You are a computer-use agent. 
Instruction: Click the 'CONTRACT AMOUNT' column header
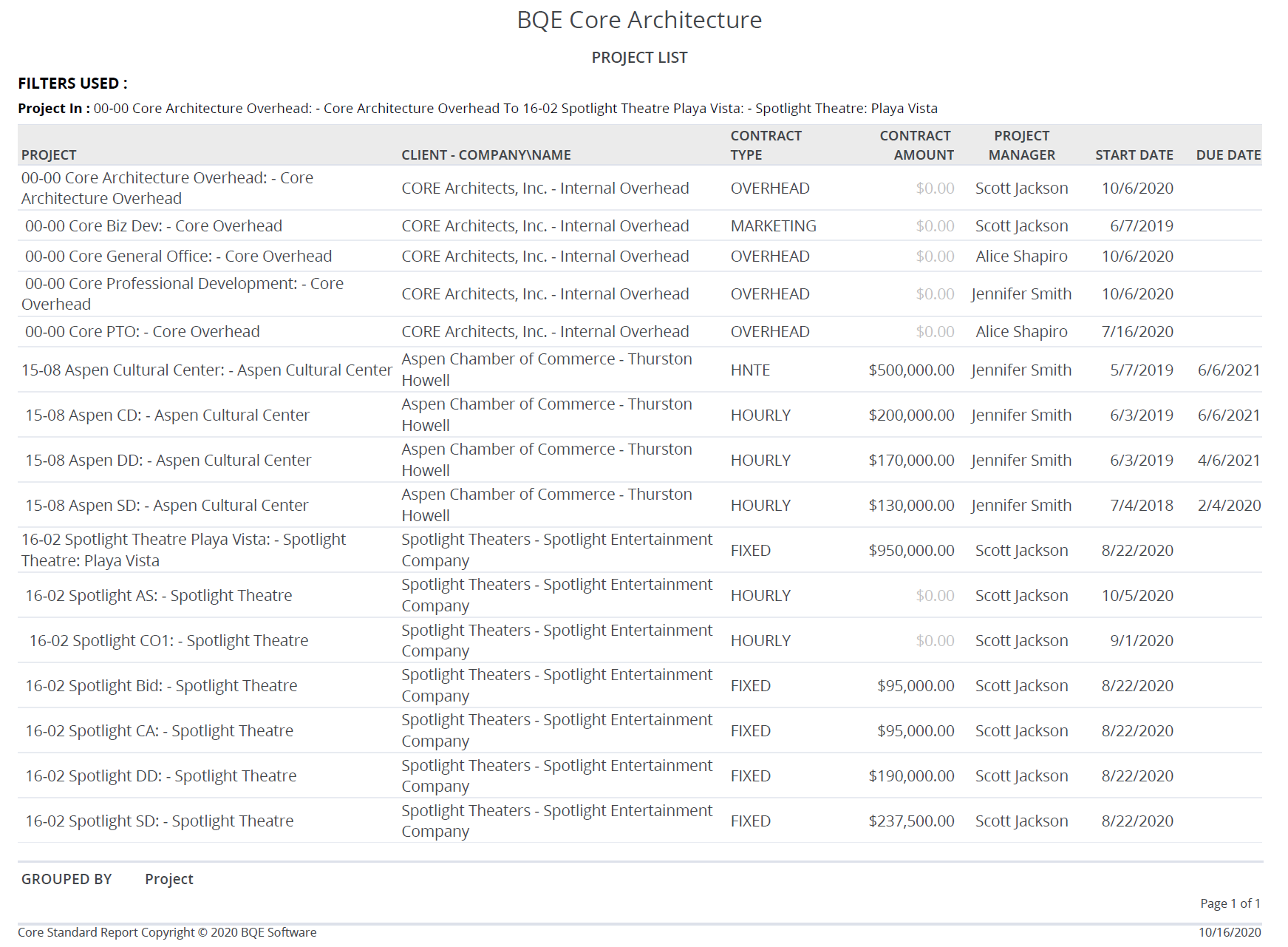916,146
